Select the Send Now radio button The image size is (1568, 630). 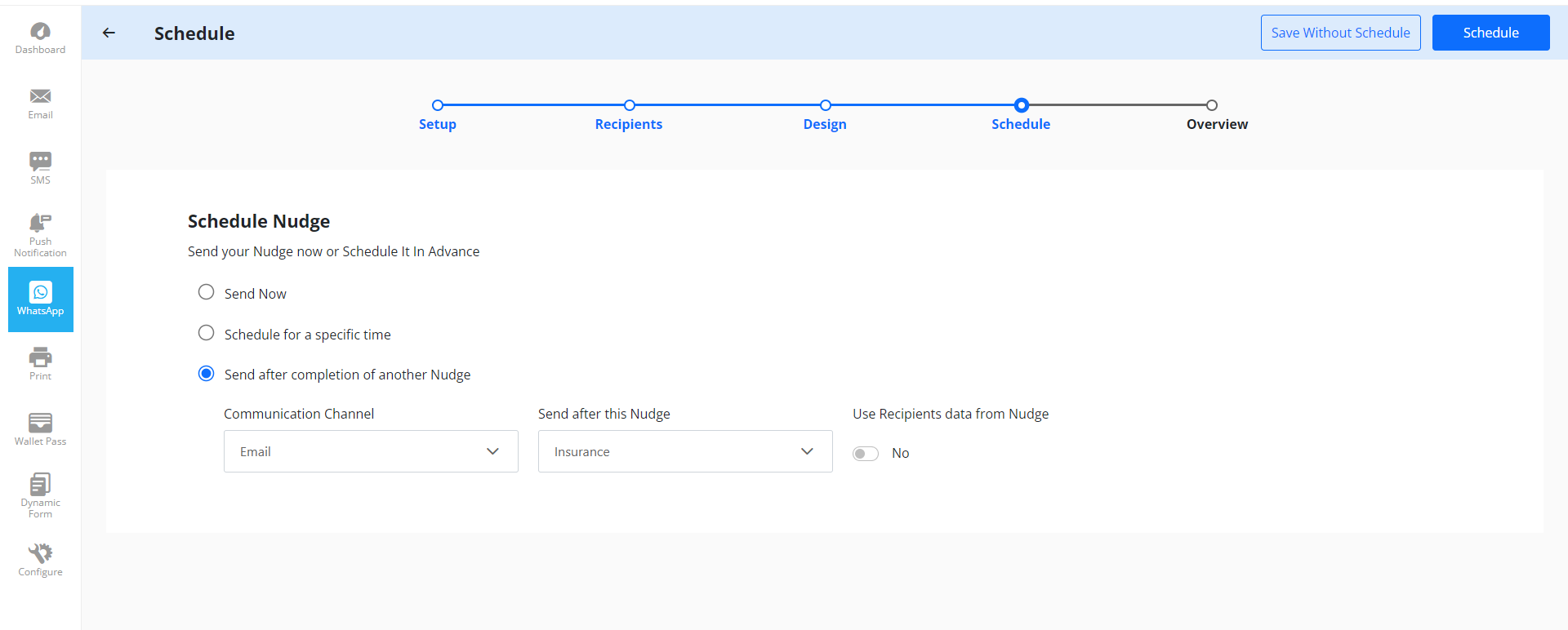point(207,292)
